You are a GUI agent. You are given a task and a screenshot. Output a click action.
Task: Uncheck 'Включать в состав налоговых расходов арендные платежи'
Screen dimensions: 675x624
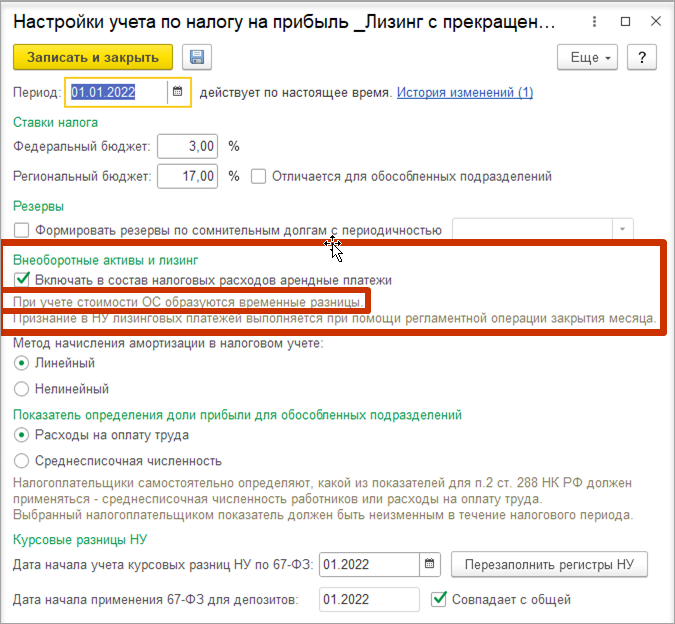pyautogui.click(x=21, y=280)
